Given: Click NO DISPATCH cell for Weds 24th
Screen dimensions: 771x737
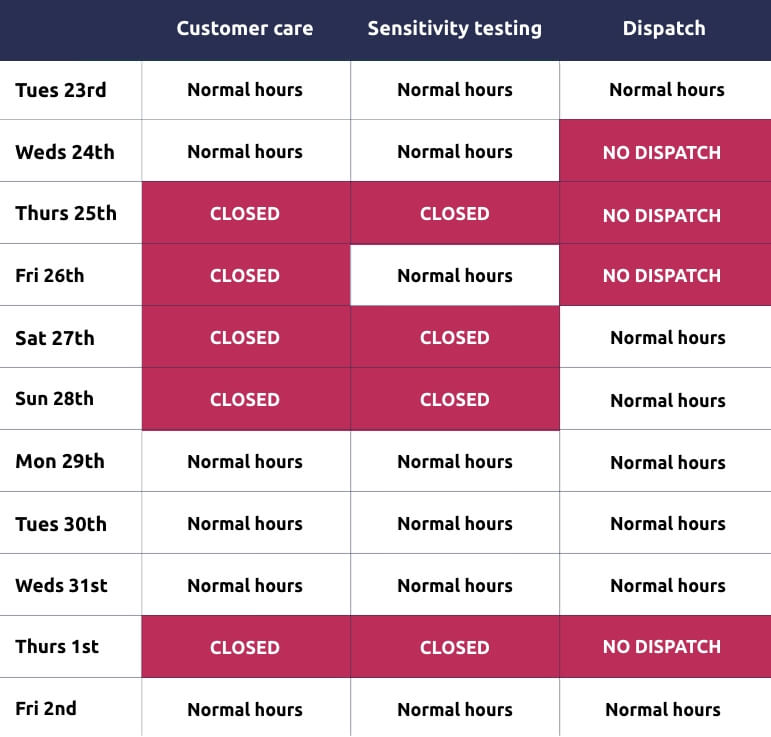Looking at the screenshot, I should pyautogui.click(x=662, y=153).
